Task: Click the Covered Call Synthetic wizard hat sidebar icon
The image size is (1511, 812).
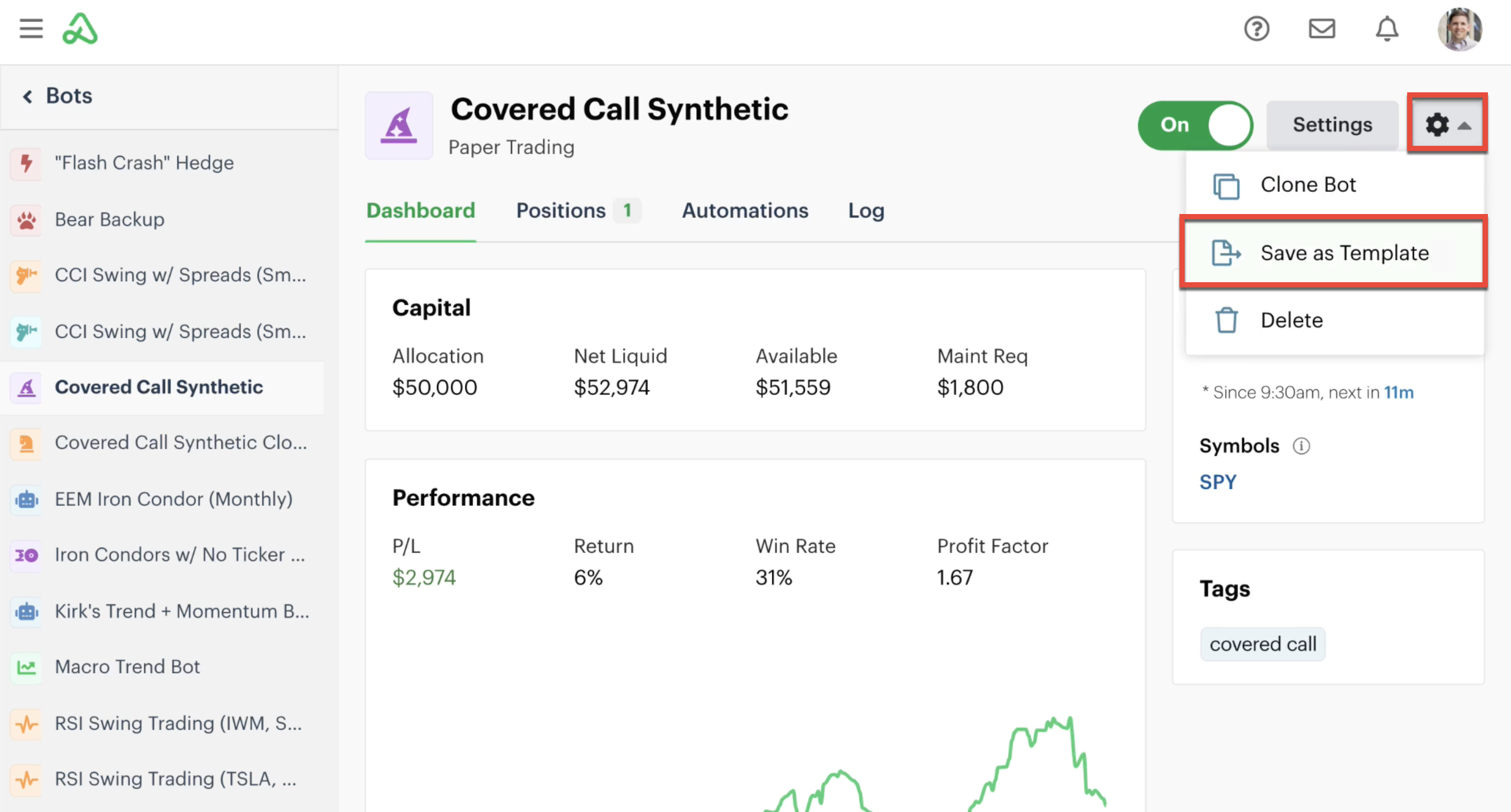Action: (x=26, y=388)
